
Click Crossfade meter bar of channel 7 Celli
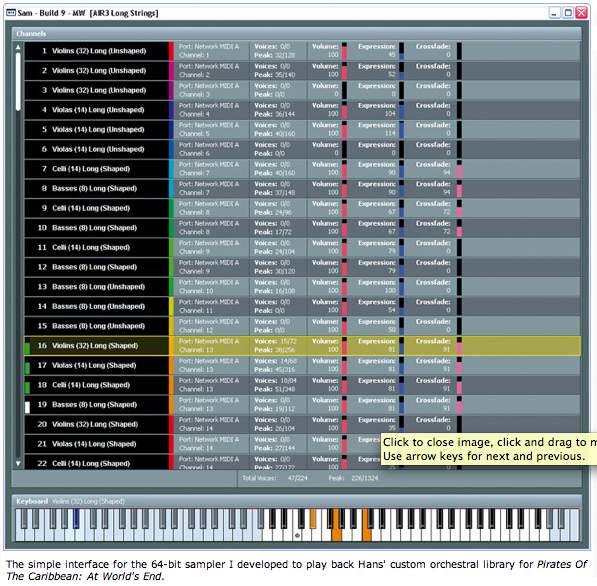pos(459,169)
